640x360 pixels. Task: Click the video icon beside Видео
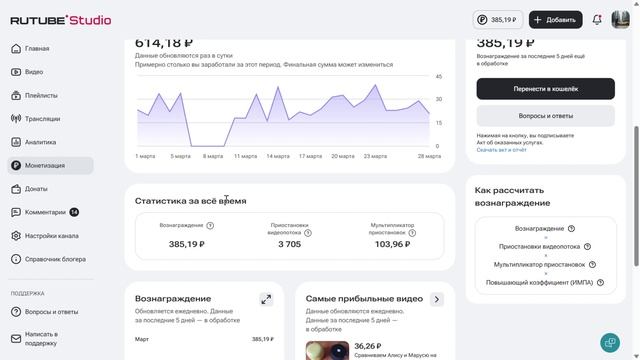16,72
